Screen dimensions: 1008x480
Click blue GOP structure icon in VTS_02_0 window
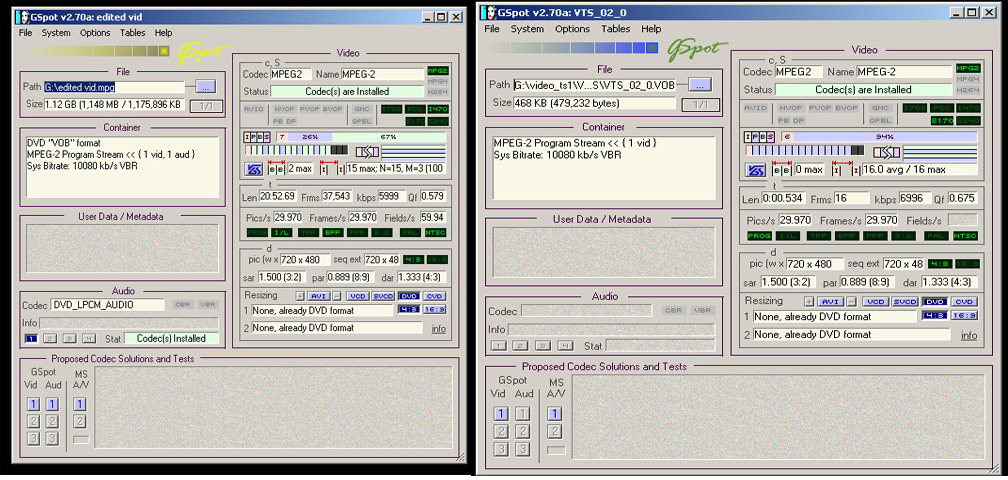point(754,170)
